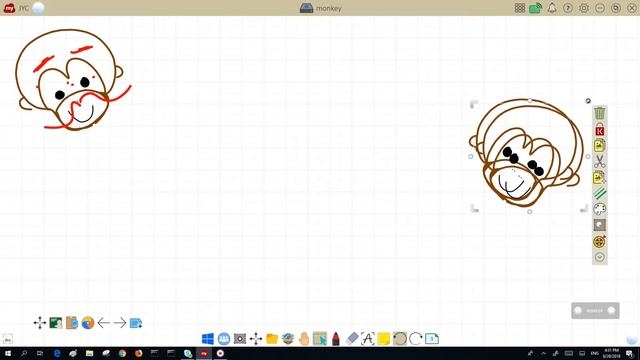Image resolution: width=640 pixels, height=360 pixels.
Task: Open the color palette for selection
Action: (599, 209)
